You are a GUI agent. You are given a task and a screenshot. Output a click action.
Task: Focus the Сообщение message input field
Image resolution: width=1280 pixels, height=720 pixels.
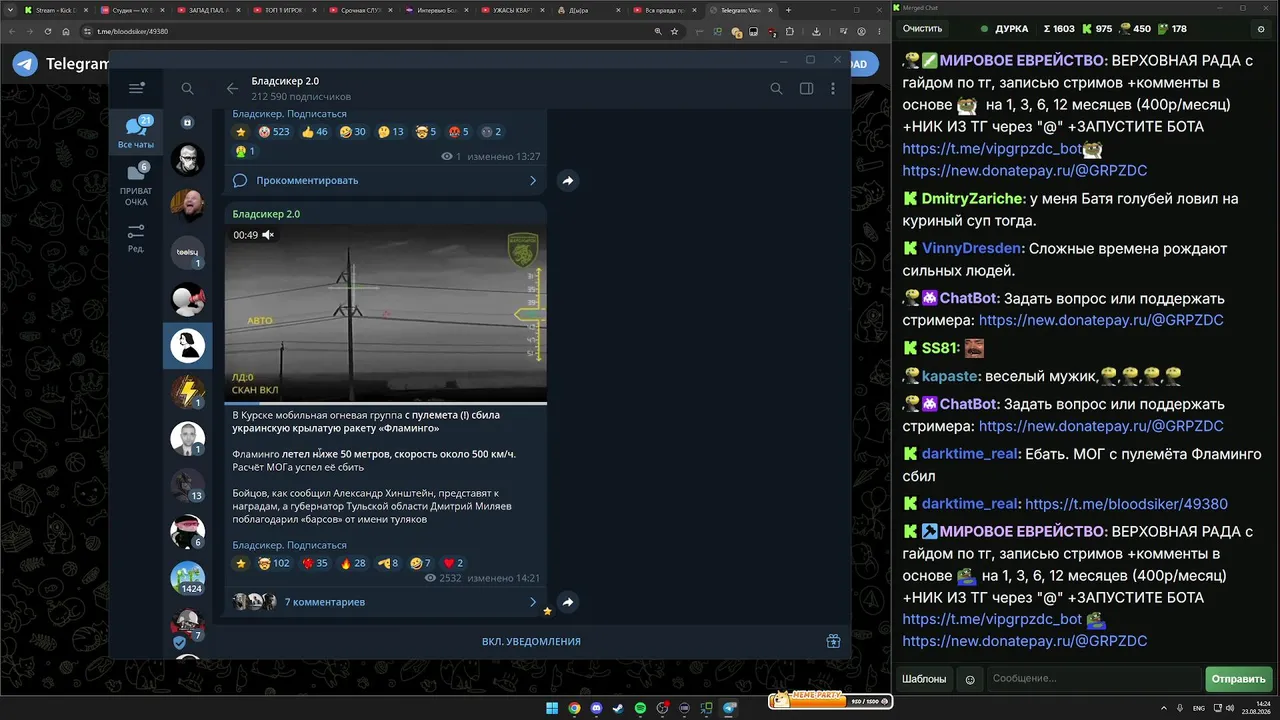[x=1093, y=679]
